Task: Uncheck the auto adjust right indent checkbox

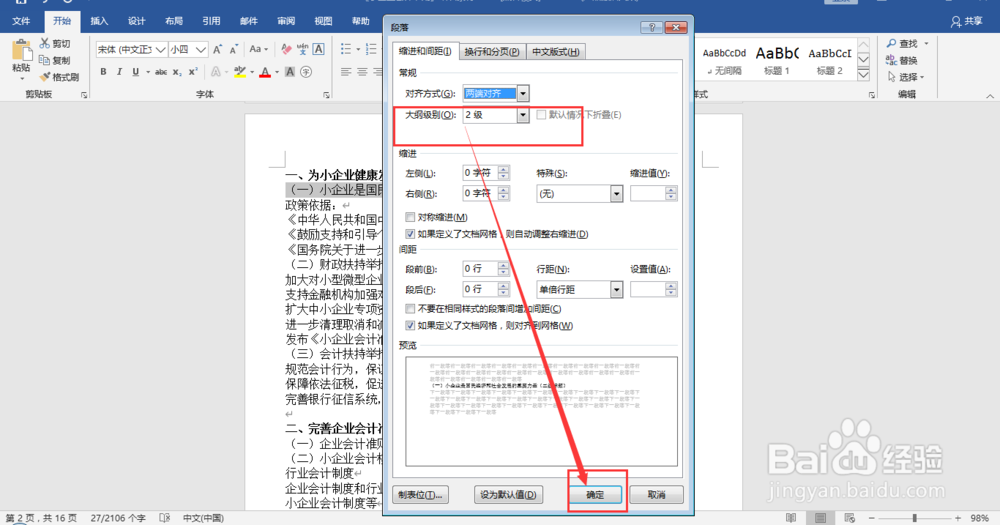Action: tap(410, 234)
